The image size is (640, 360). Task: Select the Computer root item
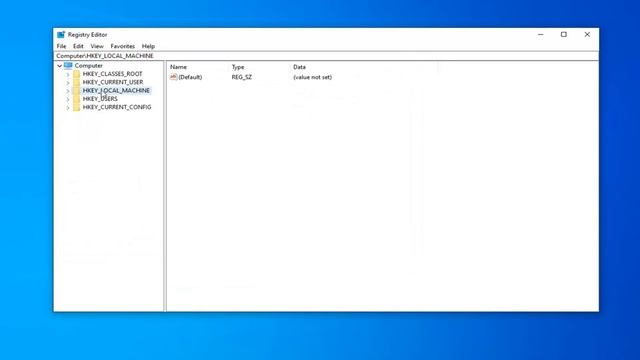89,66
